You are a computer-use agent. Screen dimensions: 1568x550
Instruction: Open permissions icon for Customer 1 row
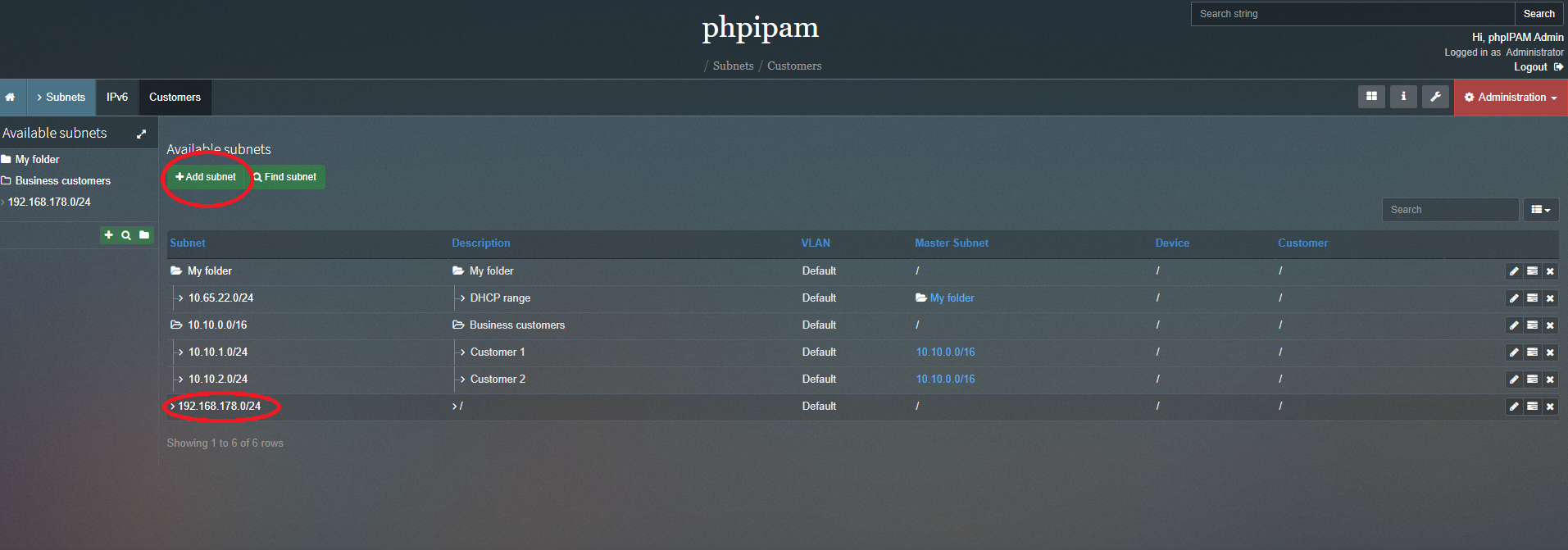1532,352
